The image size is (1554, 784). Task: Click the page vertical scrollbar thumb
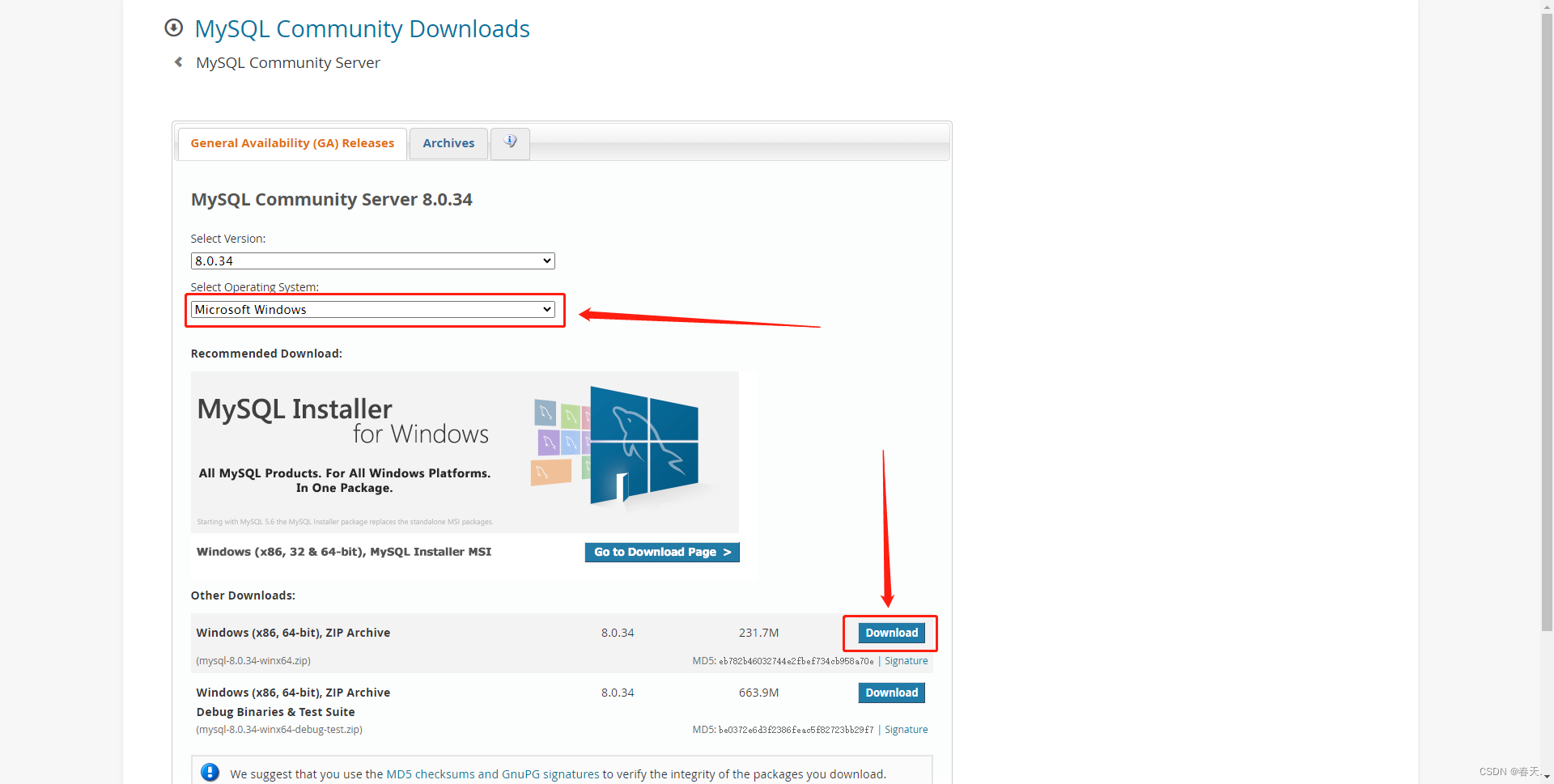pos(1547,321)
